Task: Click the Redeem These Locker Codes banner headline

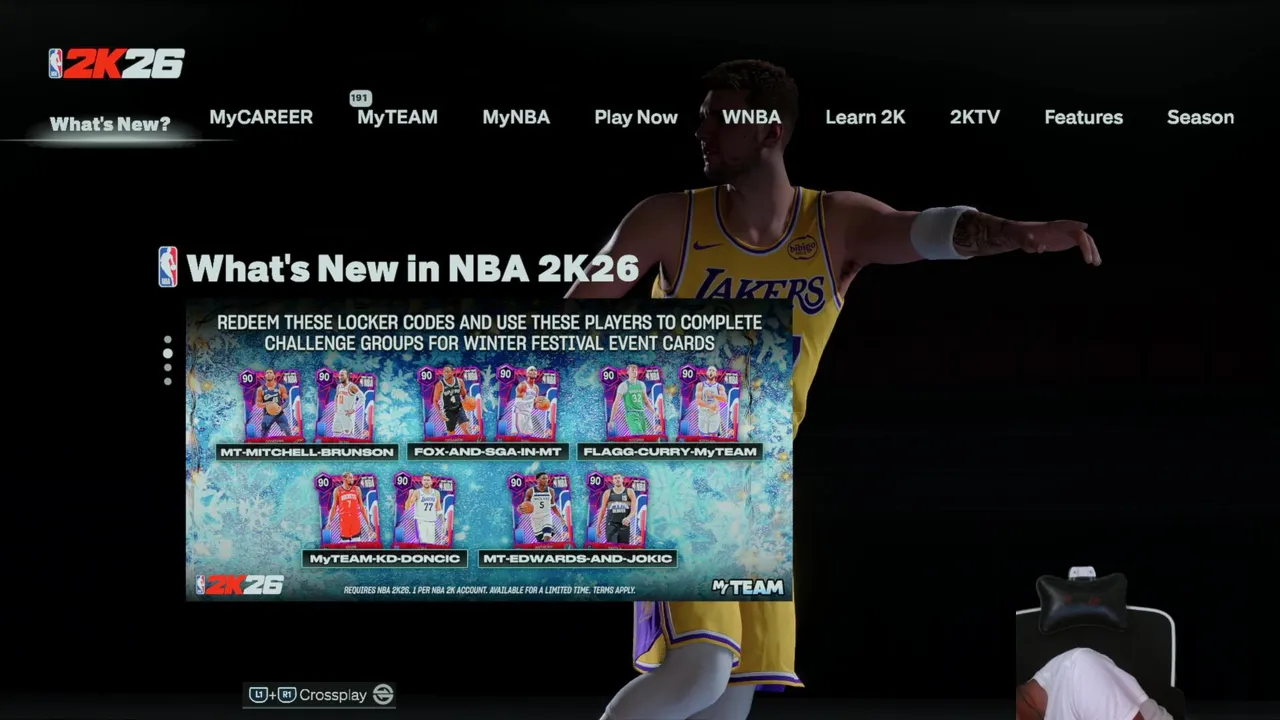Action: pyautogui.click(x=489, y=332)
